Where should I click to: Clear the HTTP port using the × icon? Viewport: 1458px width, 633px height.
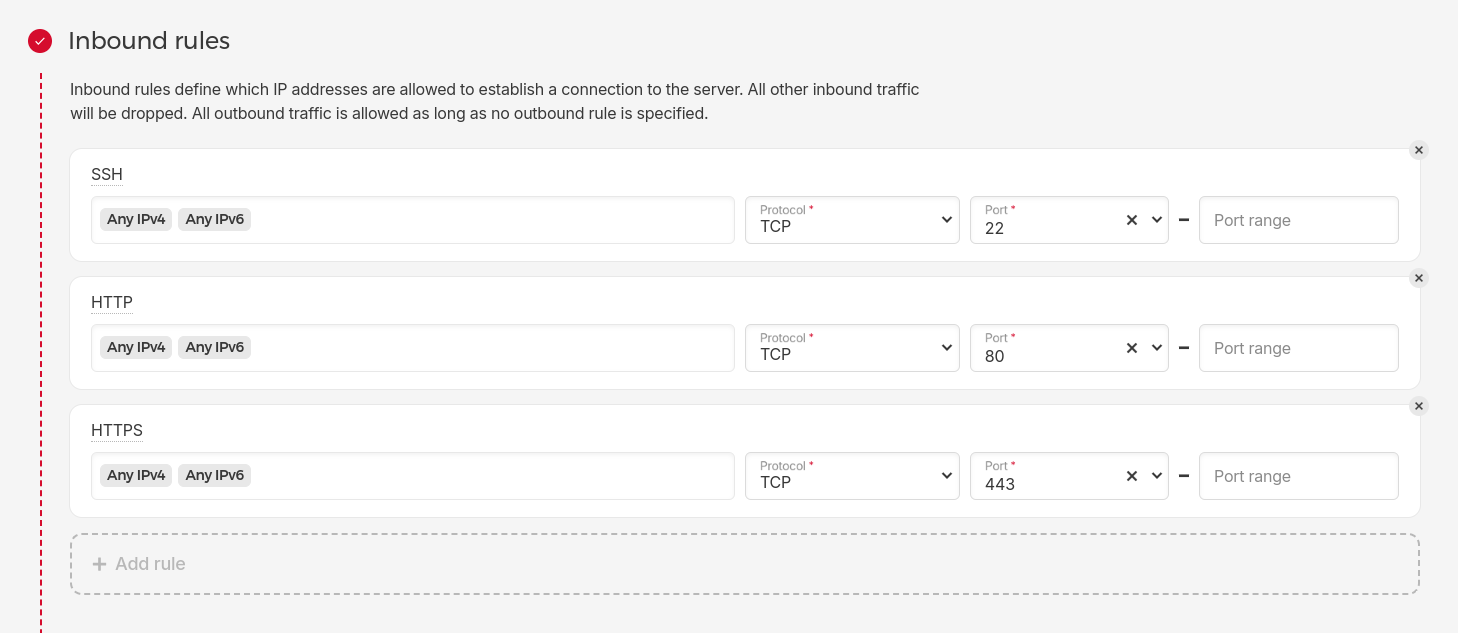click(1131, 348)
